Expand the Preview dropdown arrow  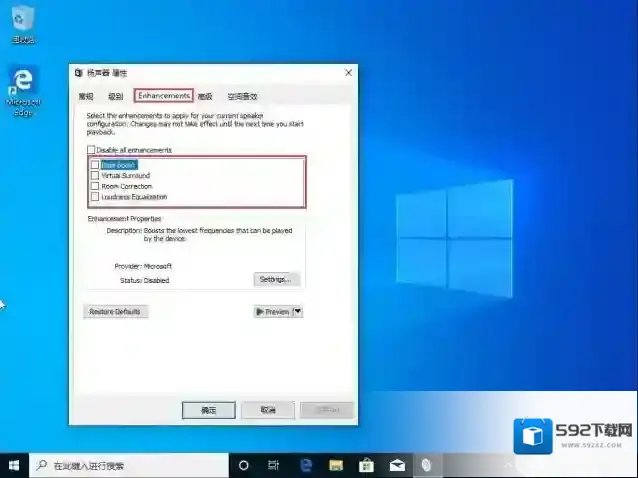(298, 312)
